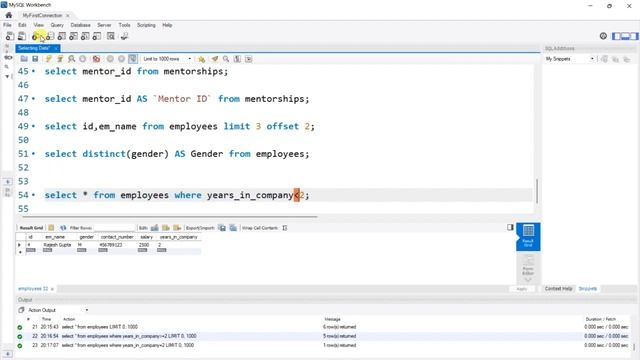
Task: Click the stop query execution icon
Action: tap(83, 59)
